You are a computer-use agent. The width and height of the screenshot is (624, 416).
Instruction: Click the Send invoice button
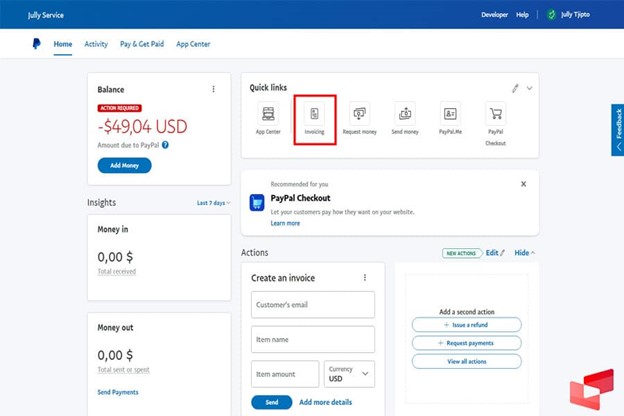coord(271,402)
